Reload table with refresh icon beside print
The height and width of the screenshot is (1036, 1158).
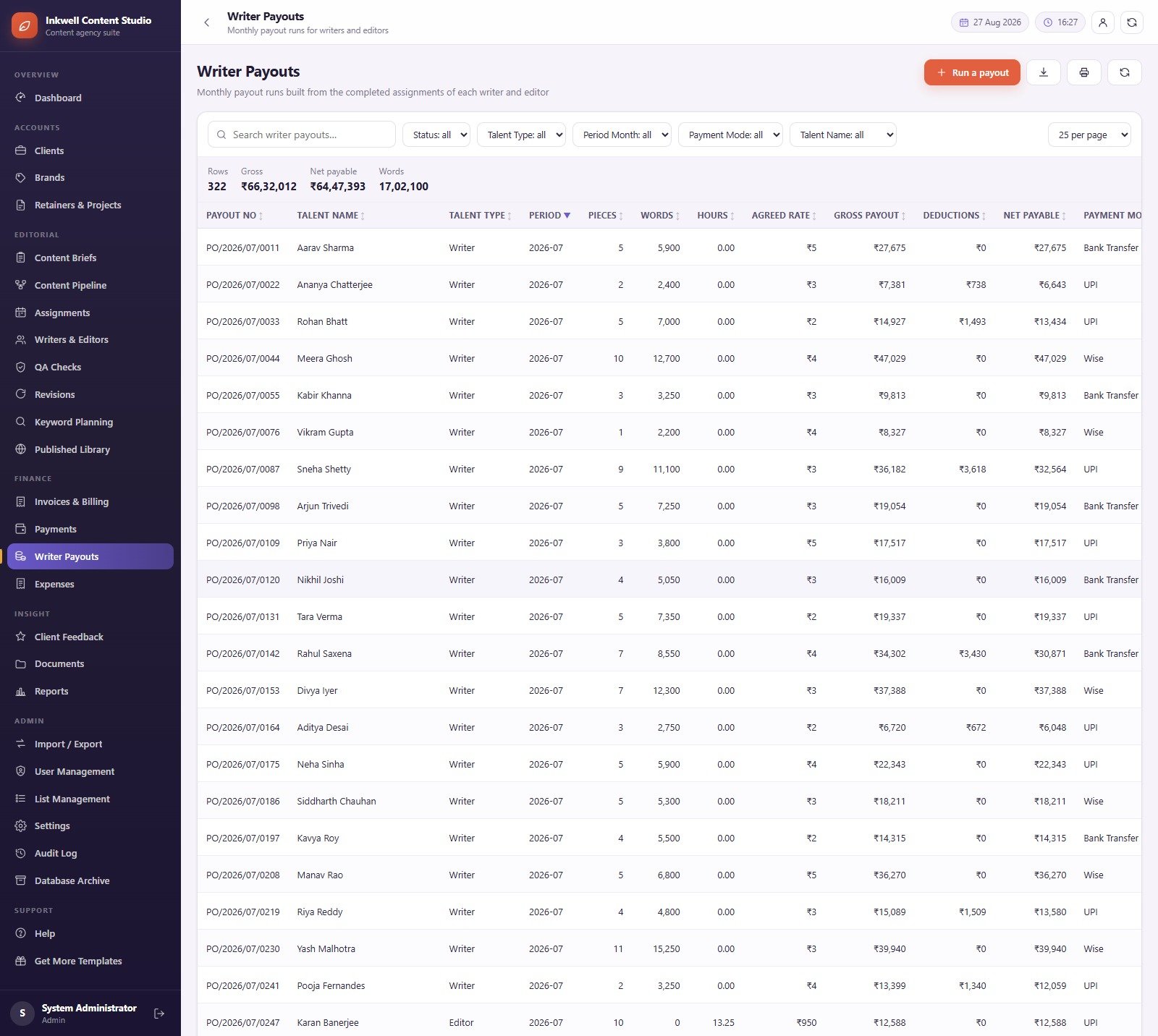point(1124,72)
